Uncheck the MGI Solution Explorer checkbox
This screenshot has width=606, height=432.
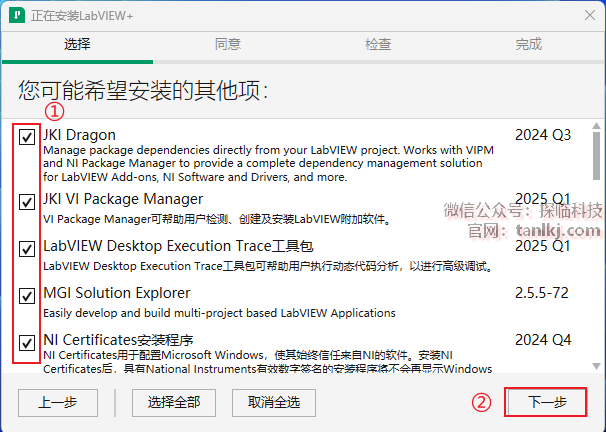coord(27,296)
